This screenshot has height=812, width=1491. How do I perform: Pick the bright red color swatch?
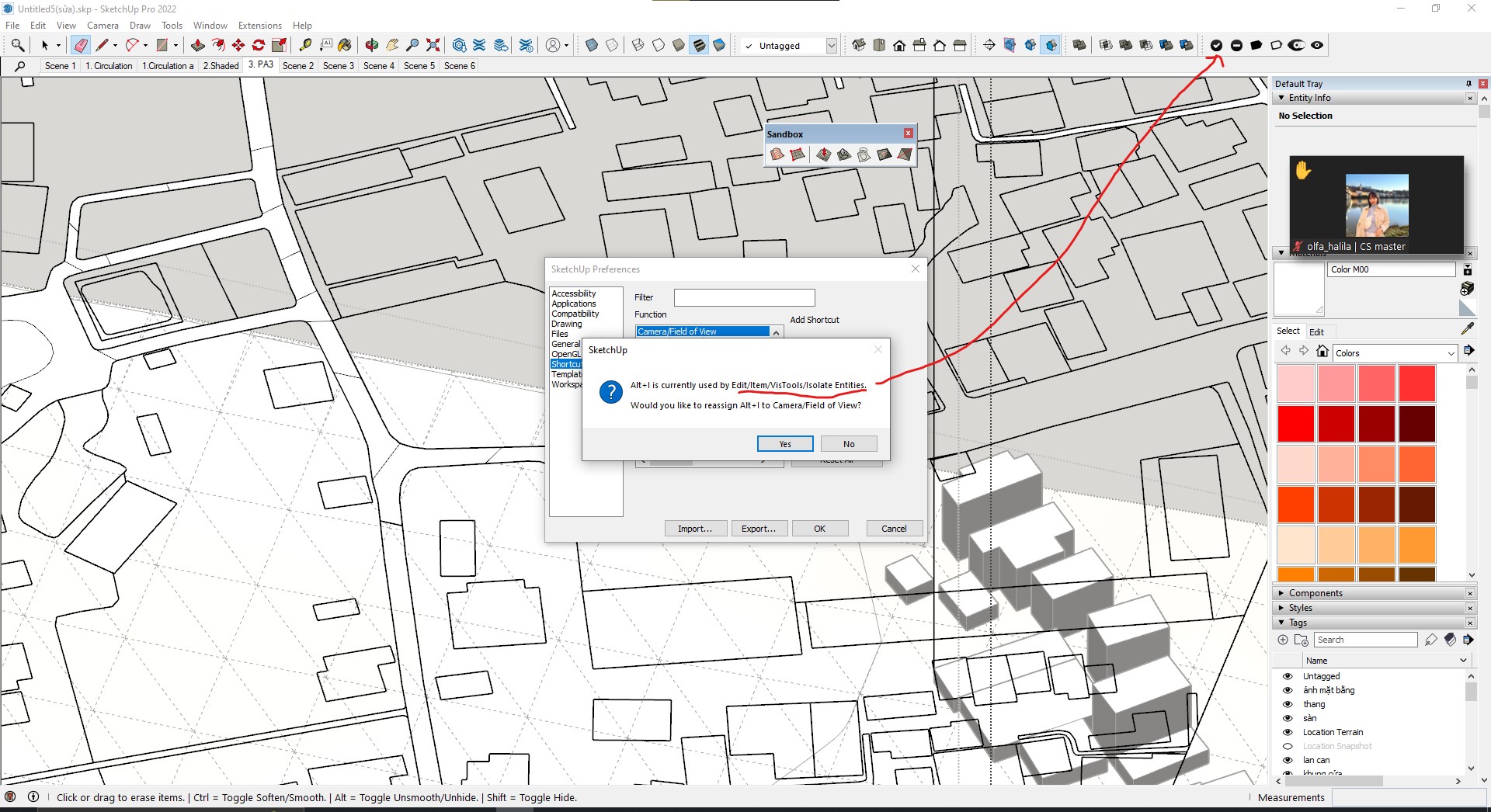(1296, 424)
